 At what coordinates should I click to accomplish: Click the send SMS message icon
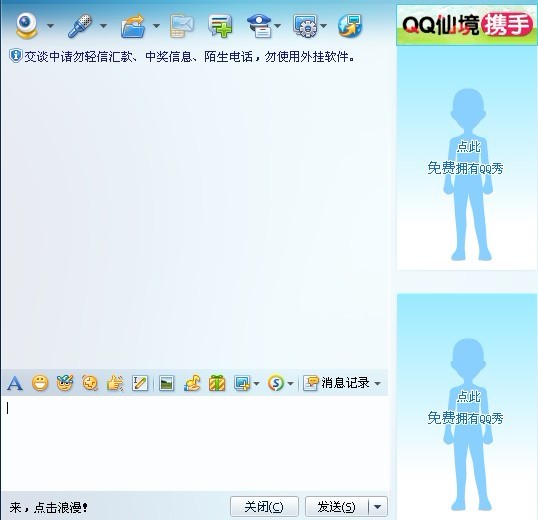(182, 26)
